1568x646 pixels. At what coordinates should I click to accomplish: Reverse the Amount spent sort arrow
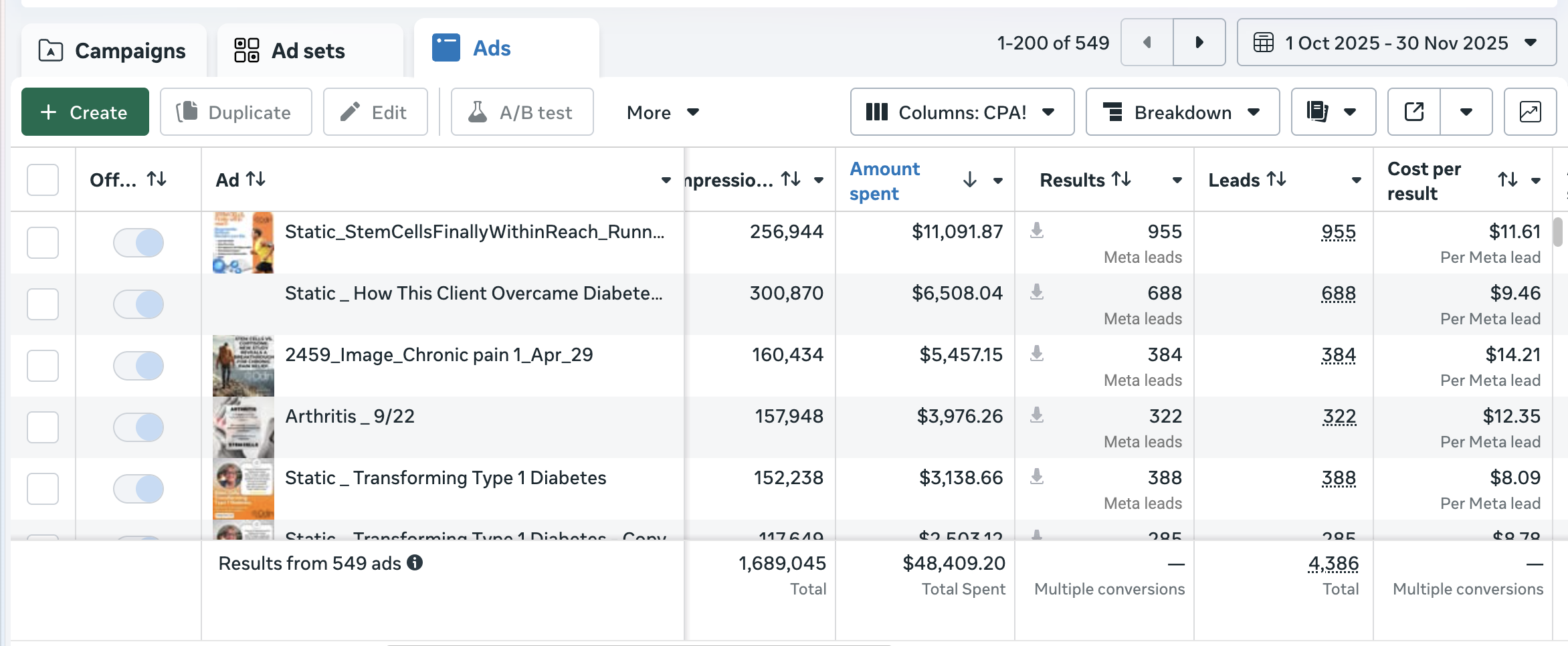click(x=970, y=179)
